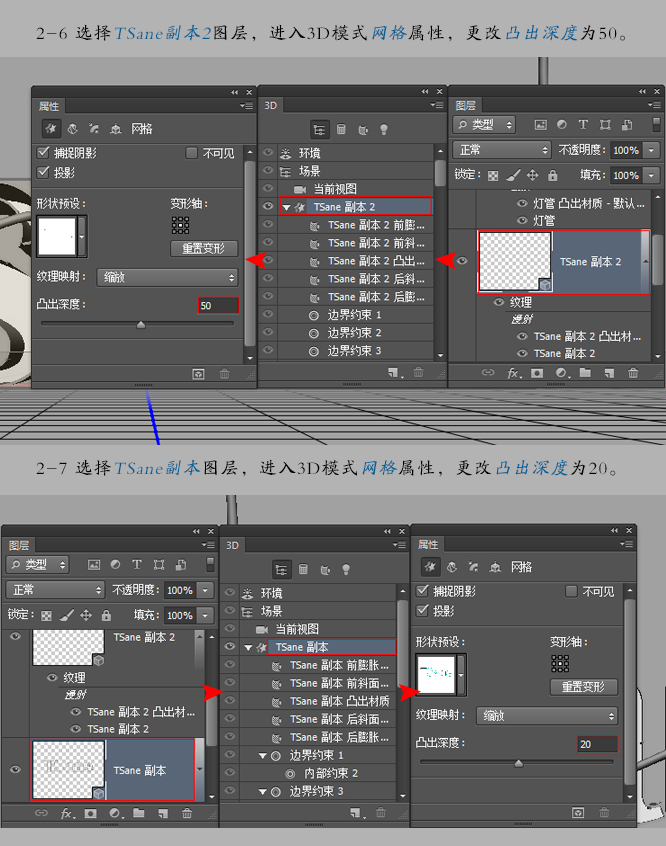This screenshot has width=666, height=846.
Task: Click the Cap tab icon in upper properties panel
Action: (94, 129)
